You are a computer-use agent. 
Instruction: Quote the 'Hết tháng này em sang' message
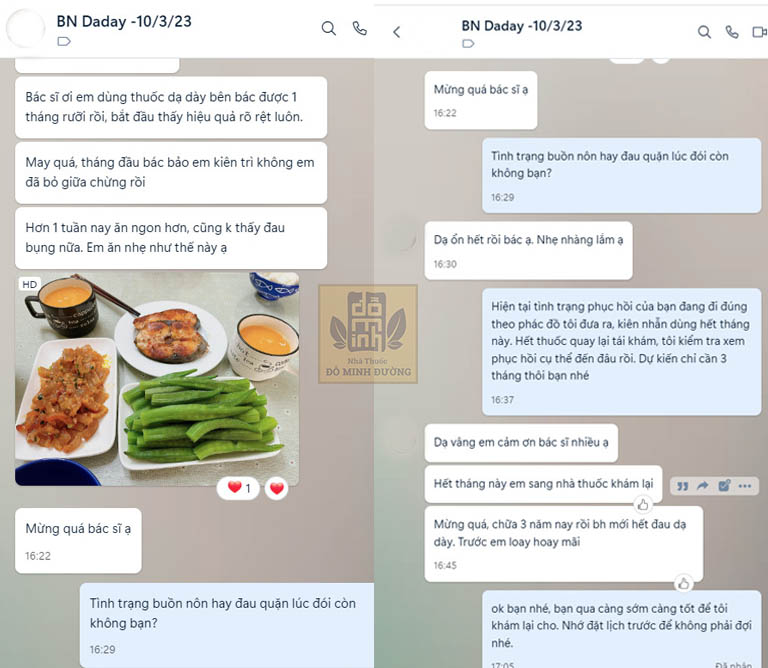point(682,486)
